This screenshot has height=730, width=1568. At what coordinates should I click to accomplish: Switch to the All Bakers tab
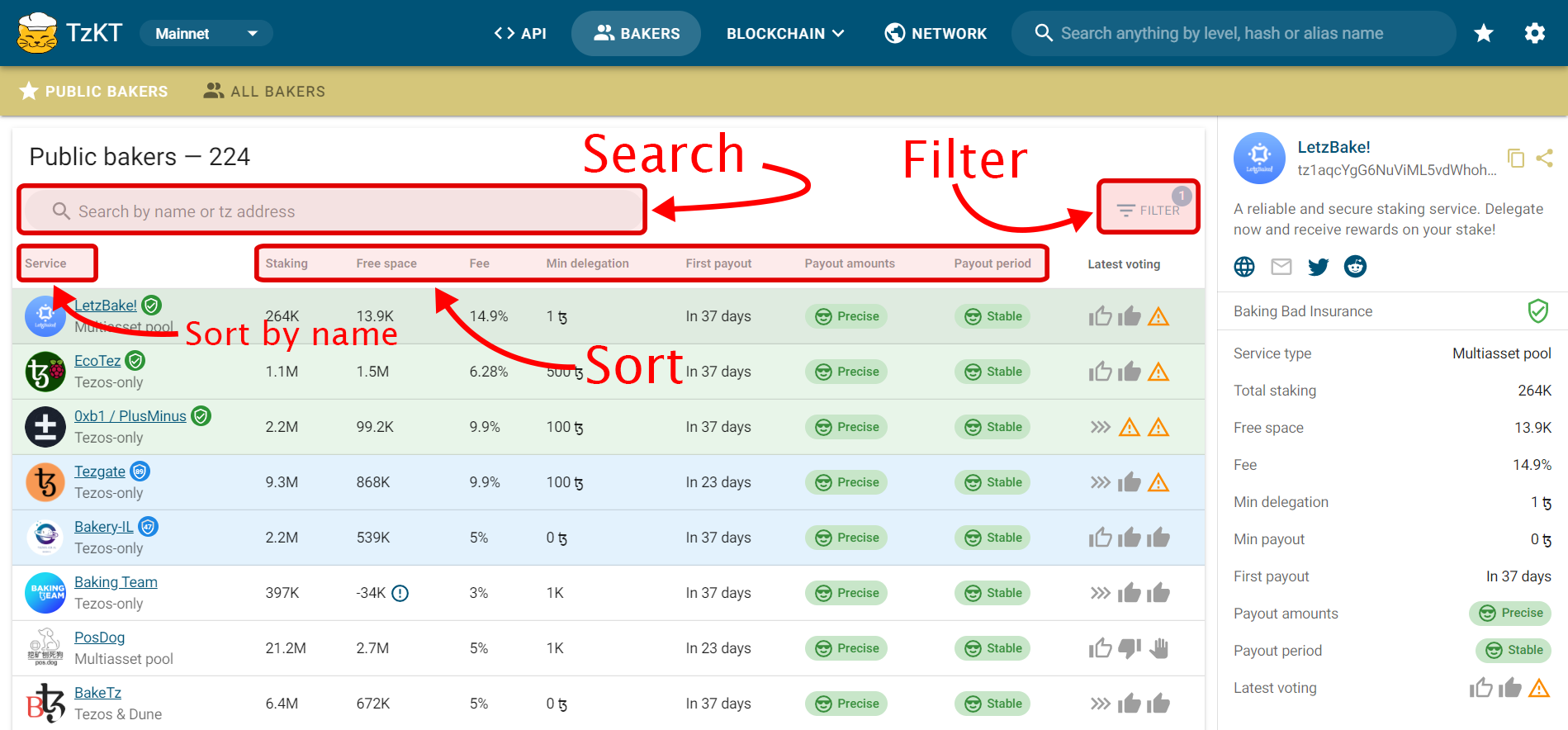(264, 91)
